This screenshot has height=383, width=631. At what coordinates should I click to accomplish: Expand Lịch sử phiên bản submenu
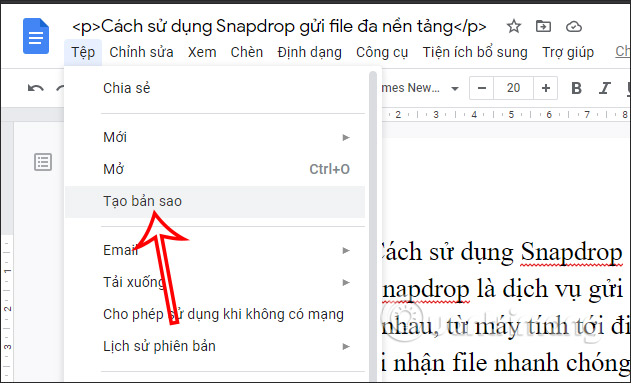[x=215, y=346]
